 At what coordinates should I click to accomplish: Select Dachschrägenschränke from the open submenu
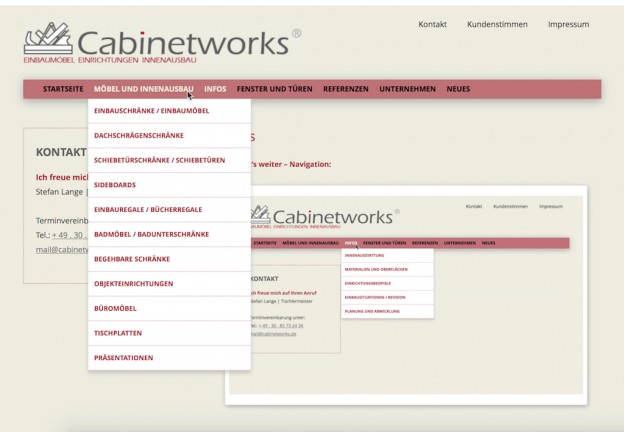[138, 135]
